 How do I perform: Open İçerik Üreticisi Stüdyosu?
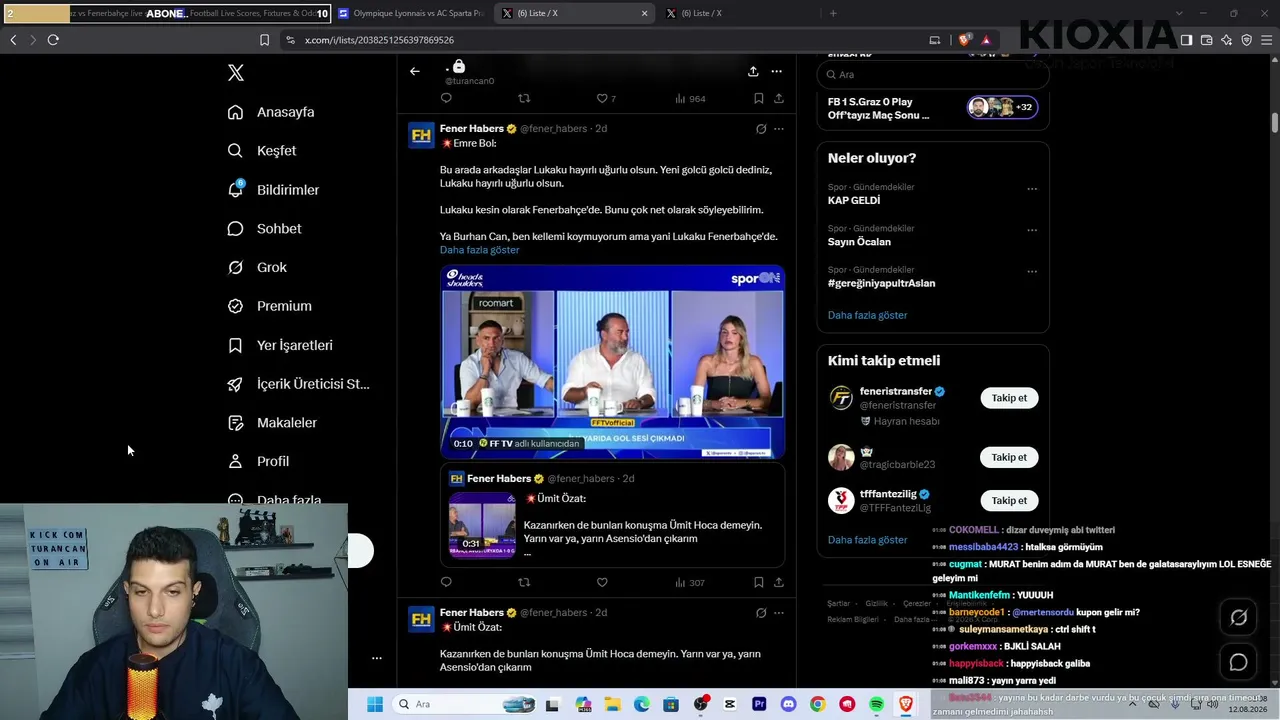pyautogui.click(x=298, y=384)
